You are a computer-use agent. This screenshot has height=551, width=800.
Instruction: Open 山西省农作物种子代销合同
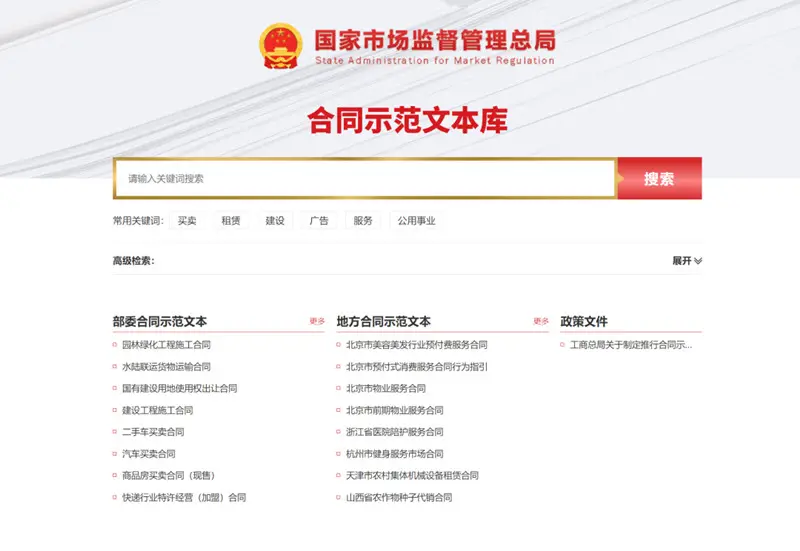pyautogui.click(x=399, y=497)
